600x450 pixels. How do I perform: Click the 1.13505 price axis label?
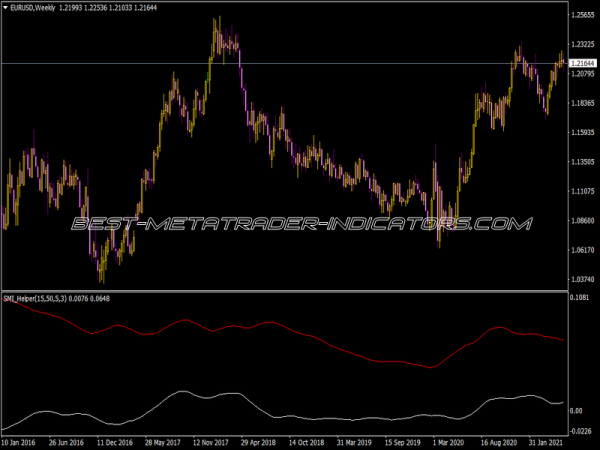coord(582,161)
